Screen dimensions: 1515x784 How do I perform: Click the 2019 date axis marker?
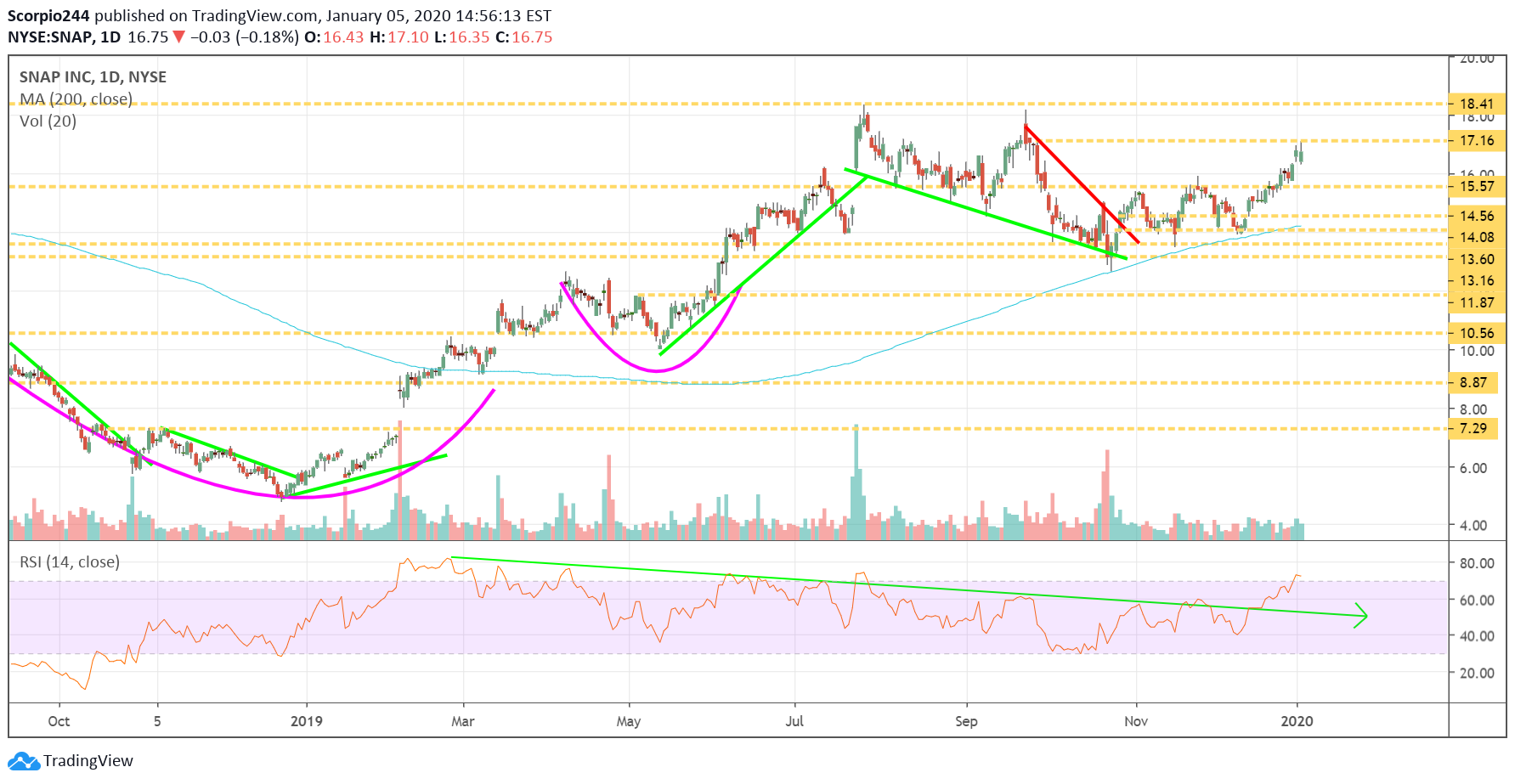click(x=307, y=721)
